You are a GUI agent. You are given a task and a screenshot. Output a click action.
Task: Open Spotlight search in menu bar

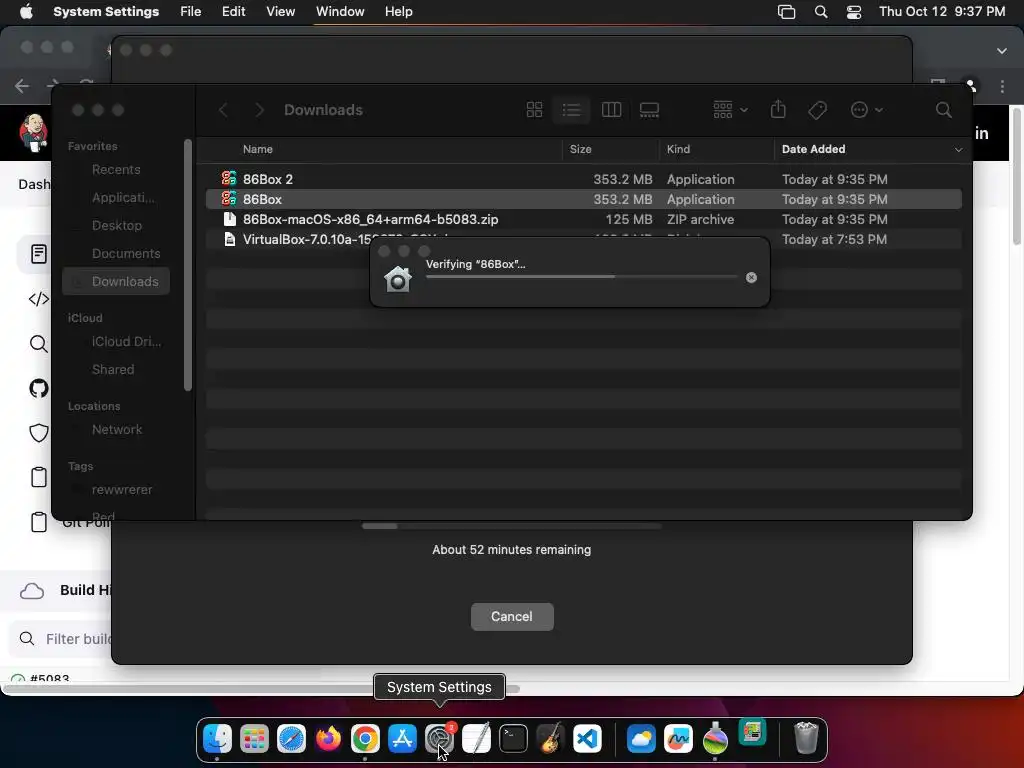[821, 12]
